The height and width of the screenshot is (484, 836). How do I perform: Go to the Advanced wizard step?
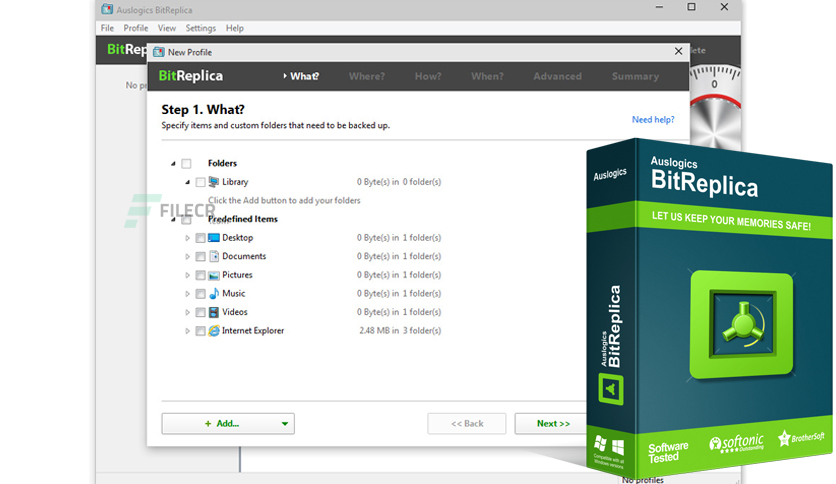558,76
